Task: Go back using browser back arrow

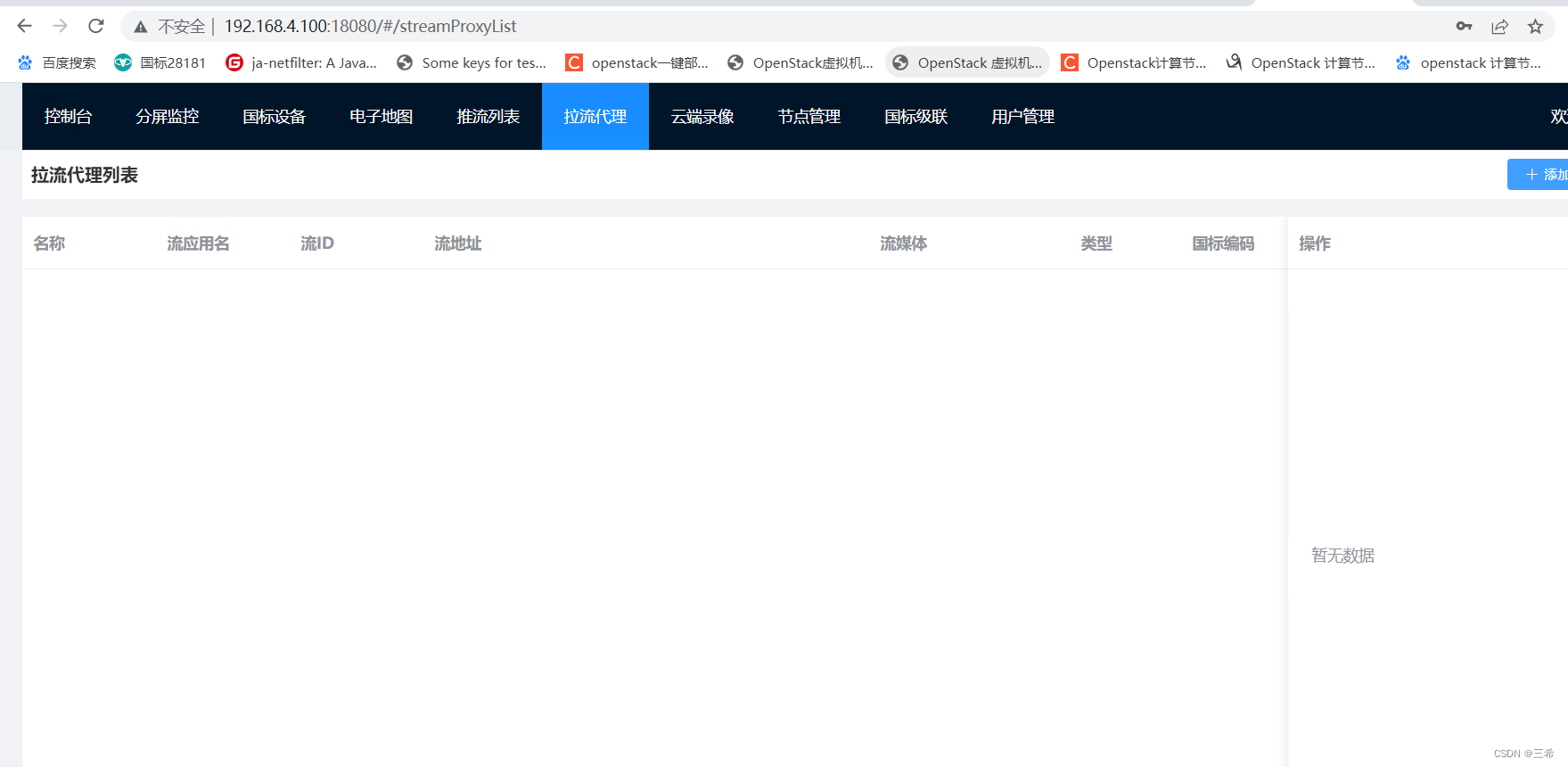Action: point(25,26)
